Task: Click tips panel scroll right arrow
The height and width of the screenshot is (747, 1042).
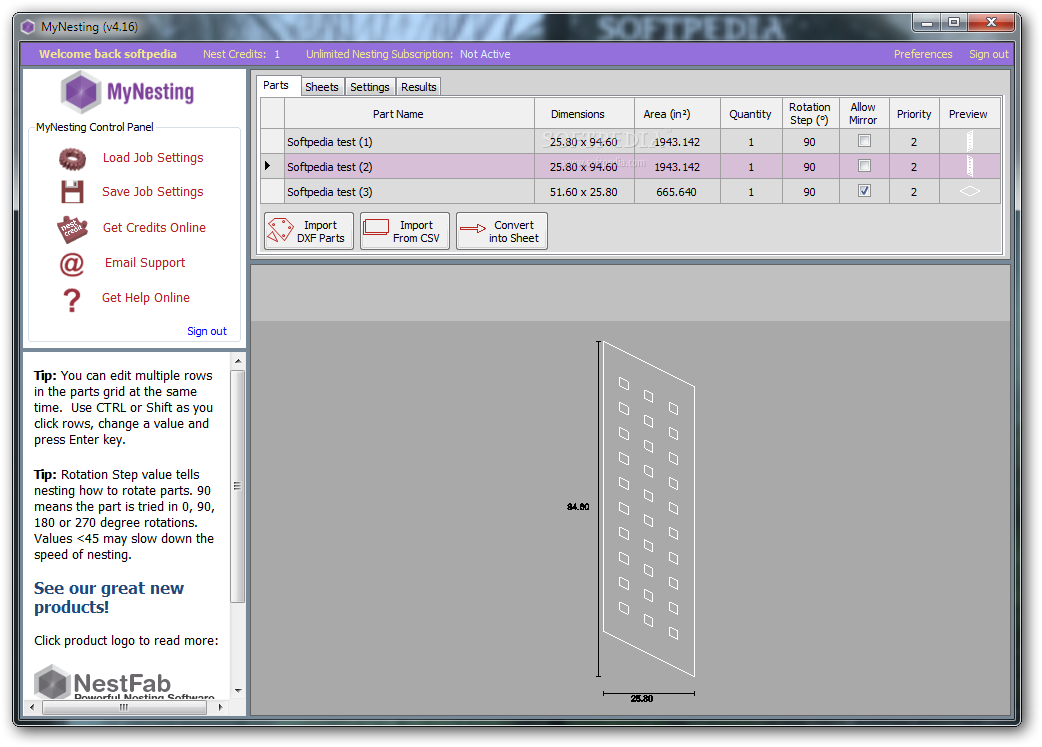Action: (221, 708)
